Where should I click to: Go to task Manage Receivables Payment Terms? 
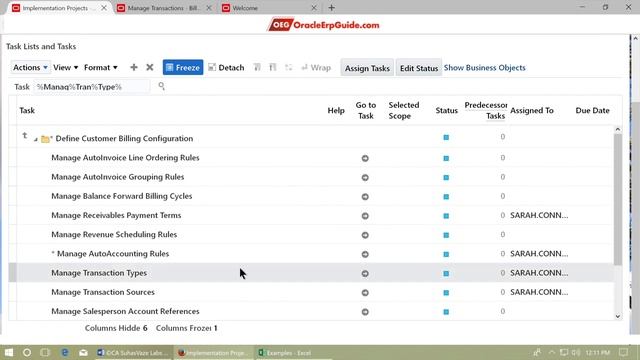point(365,216)
